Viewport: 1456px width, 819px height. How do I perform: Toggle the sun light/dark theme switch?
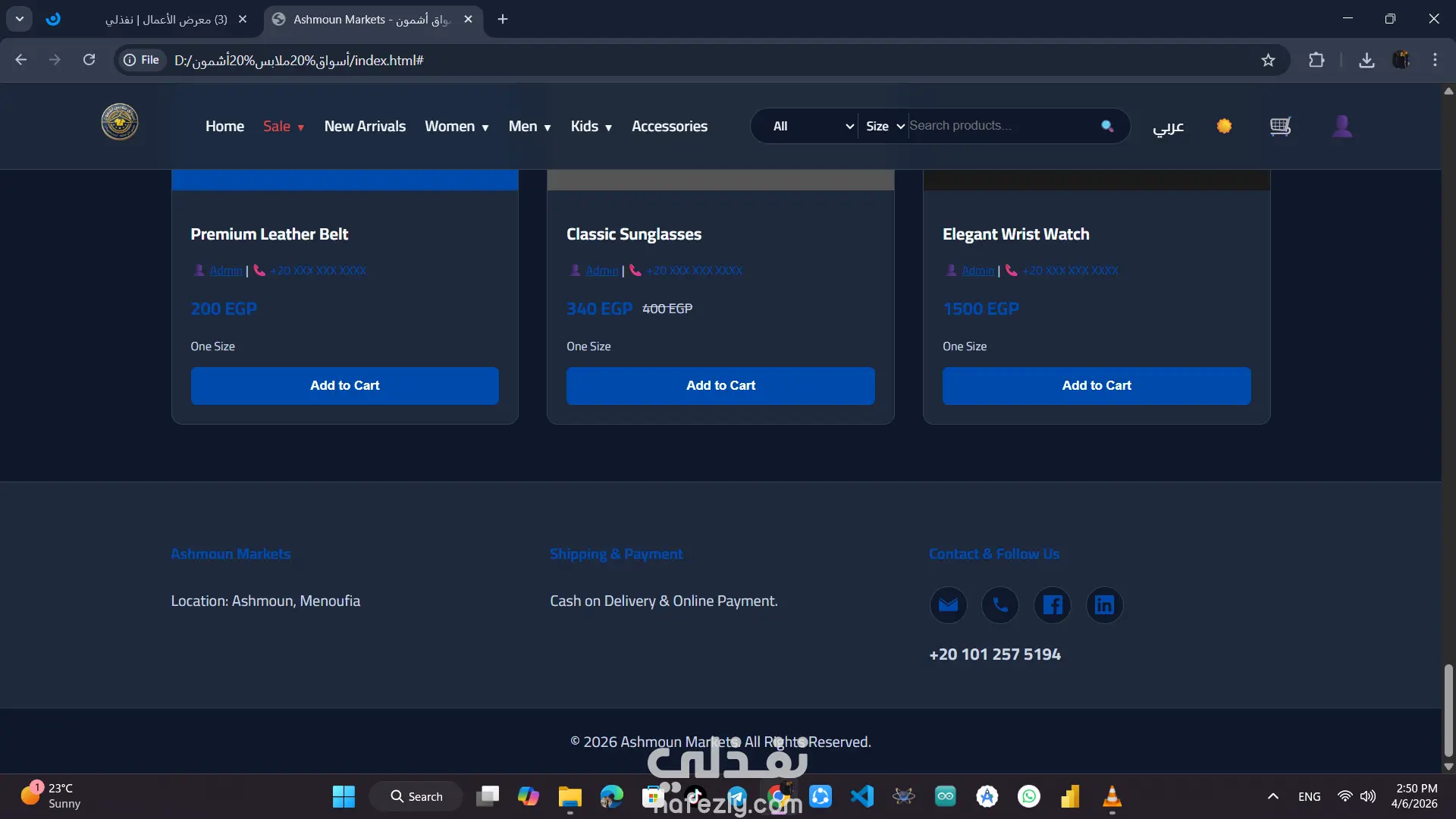(1224, 126)
